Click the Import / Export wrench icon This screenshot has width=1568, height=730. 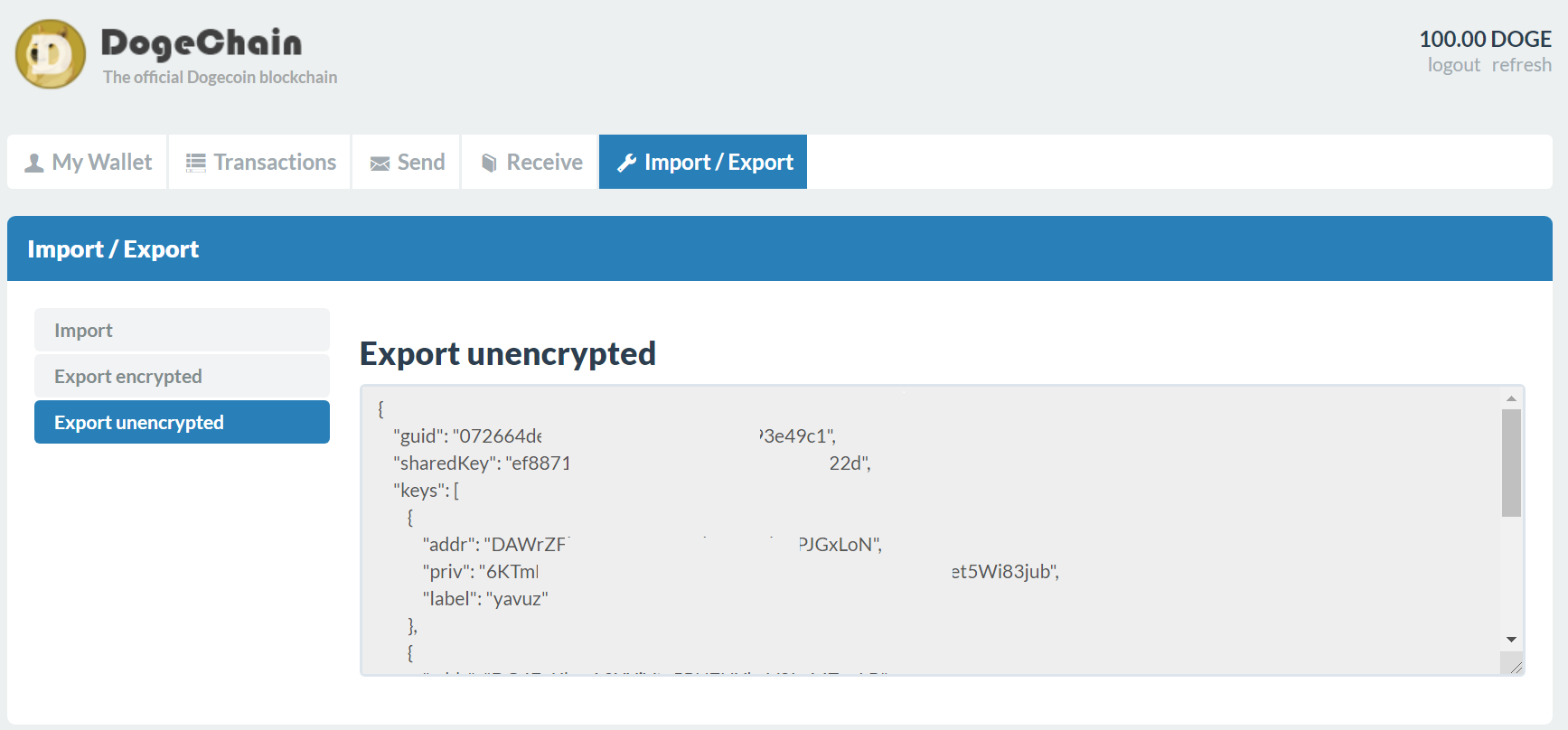(x=626, y=163)
